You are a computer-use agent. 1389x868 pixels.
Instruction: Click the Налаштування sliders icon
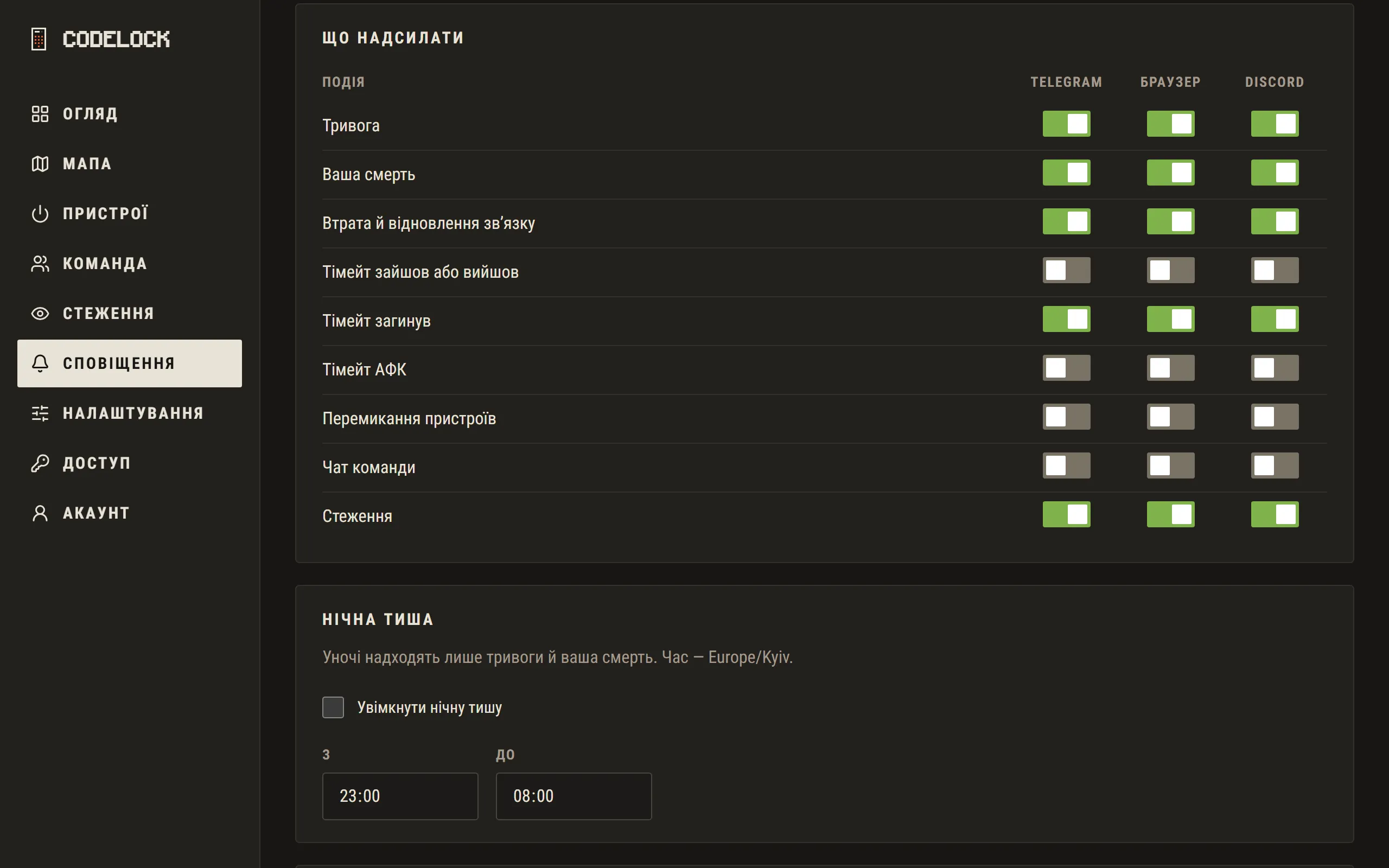pos(40,413)
